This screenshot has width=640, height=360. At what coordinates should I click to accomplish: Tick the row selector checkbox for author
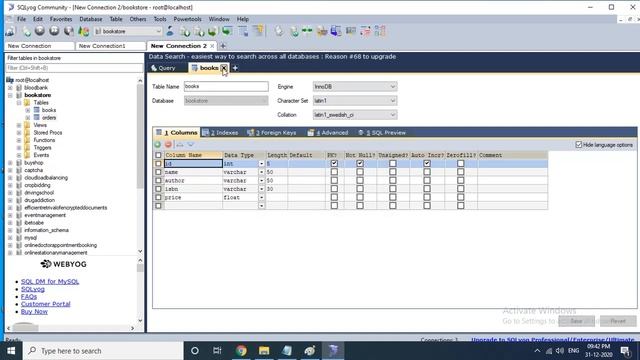[158, 180]
